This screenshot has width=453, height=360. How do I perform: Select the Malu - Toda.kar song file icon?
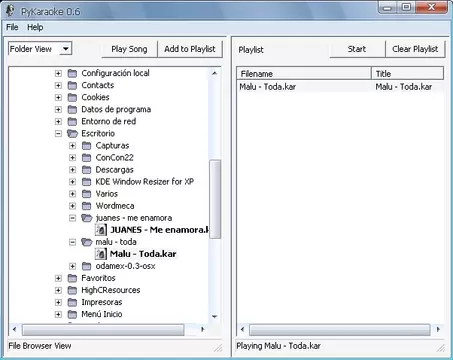point(101,254)
